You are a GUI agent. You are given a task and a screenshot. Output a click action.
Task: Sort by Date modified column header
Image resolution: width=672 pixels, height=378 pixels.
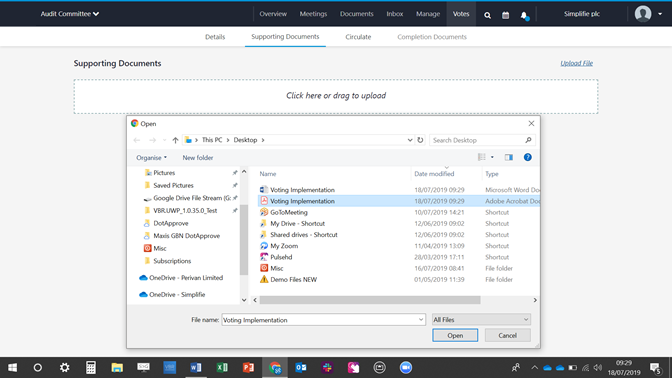tap(434, 174)
